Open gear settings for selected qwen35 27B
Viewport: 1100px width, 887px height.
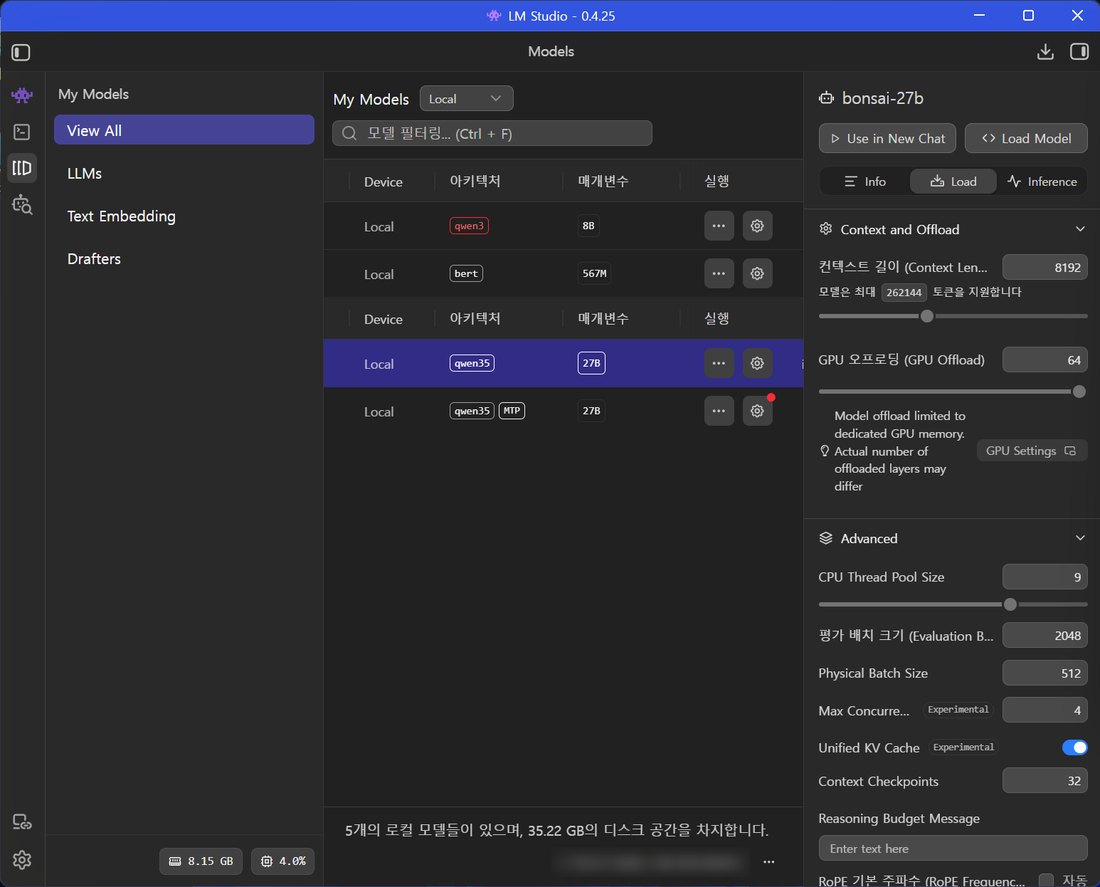pos(757,364)
